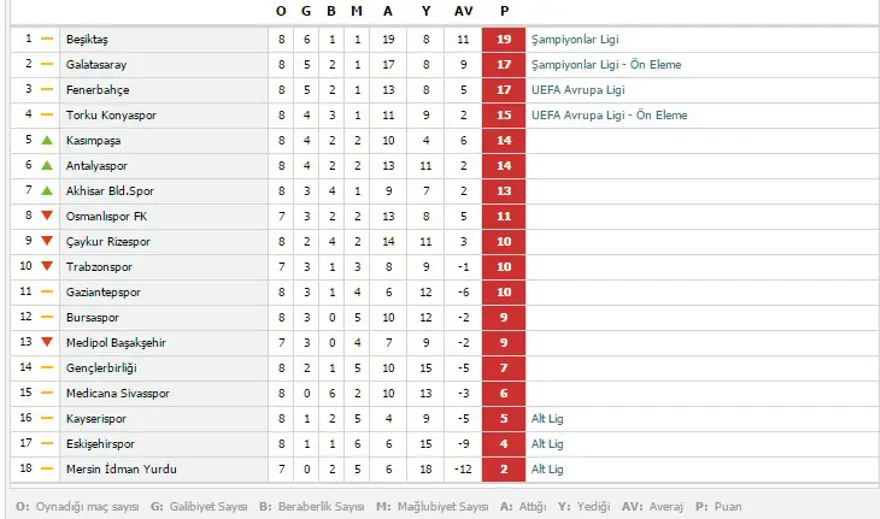Open the Beşiktaş team link

pyautogui.click(x=87, y=39)
